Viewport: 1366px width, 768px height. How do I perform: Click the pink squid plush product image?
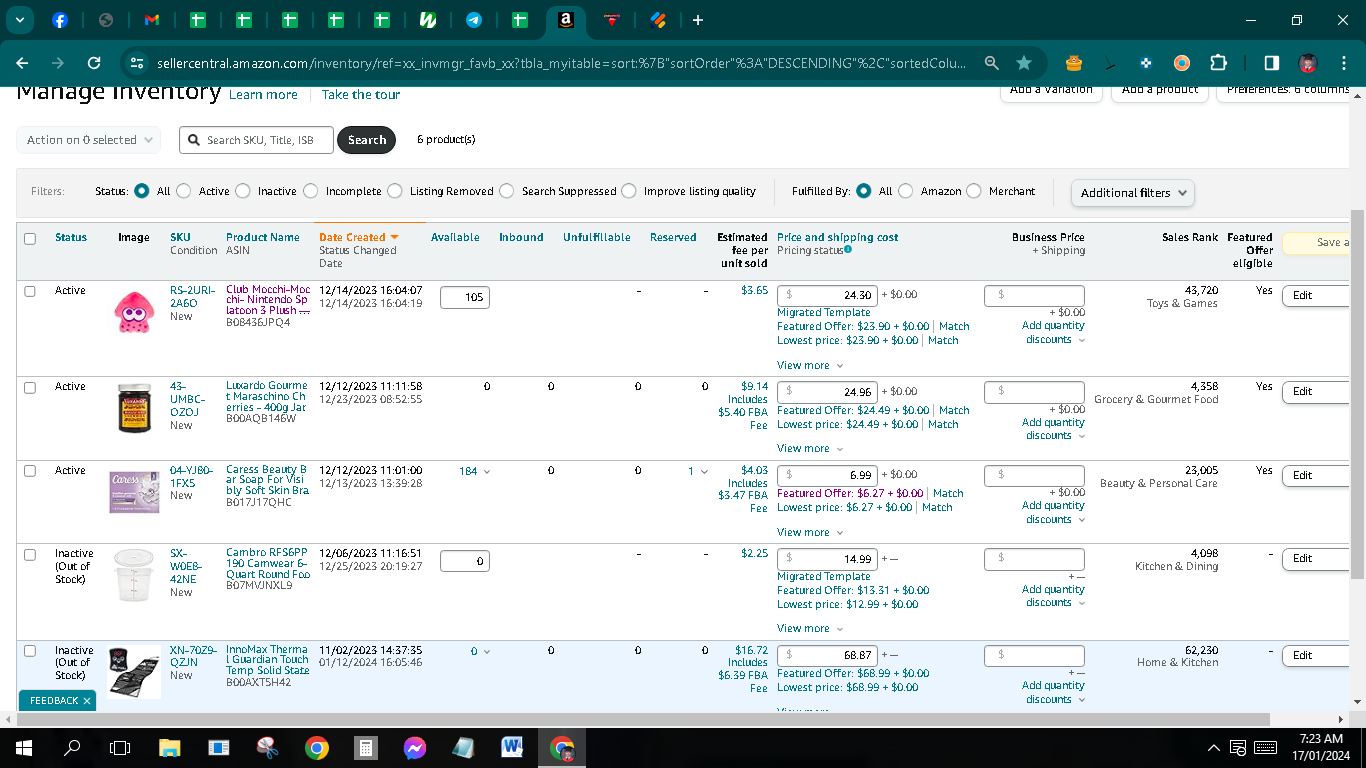[134, 311]
